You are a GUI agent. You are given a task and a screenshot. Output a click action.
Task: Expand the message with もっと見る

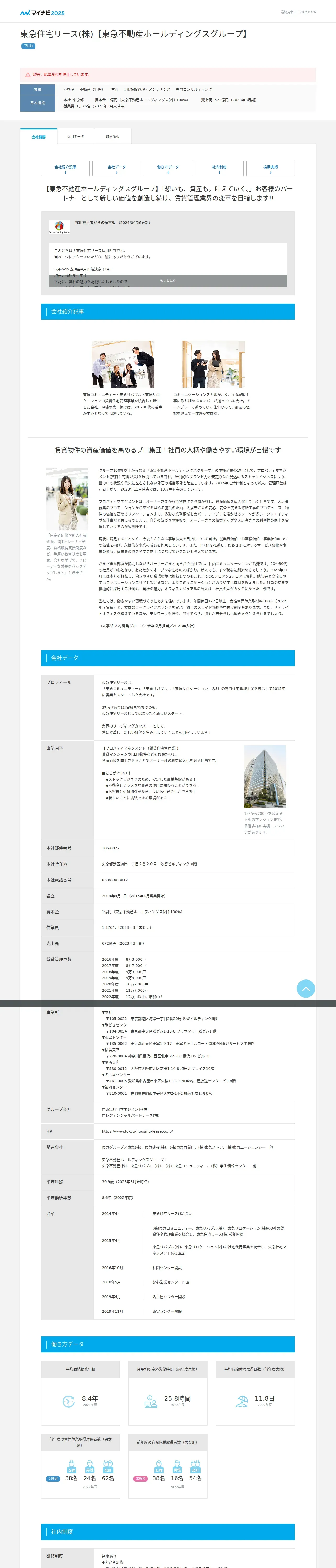[x=168, y=281]
